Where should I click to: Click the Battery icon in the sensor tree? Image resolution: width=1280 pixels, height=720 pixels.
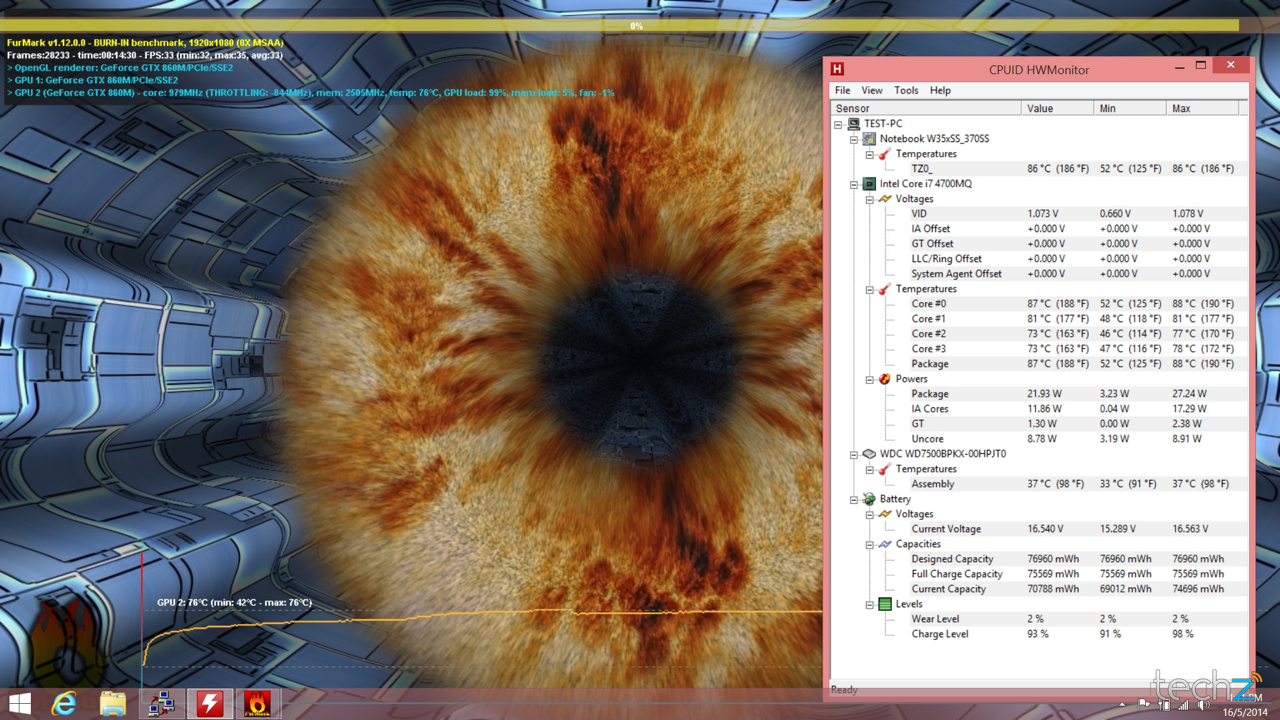(x=869, y=499)
